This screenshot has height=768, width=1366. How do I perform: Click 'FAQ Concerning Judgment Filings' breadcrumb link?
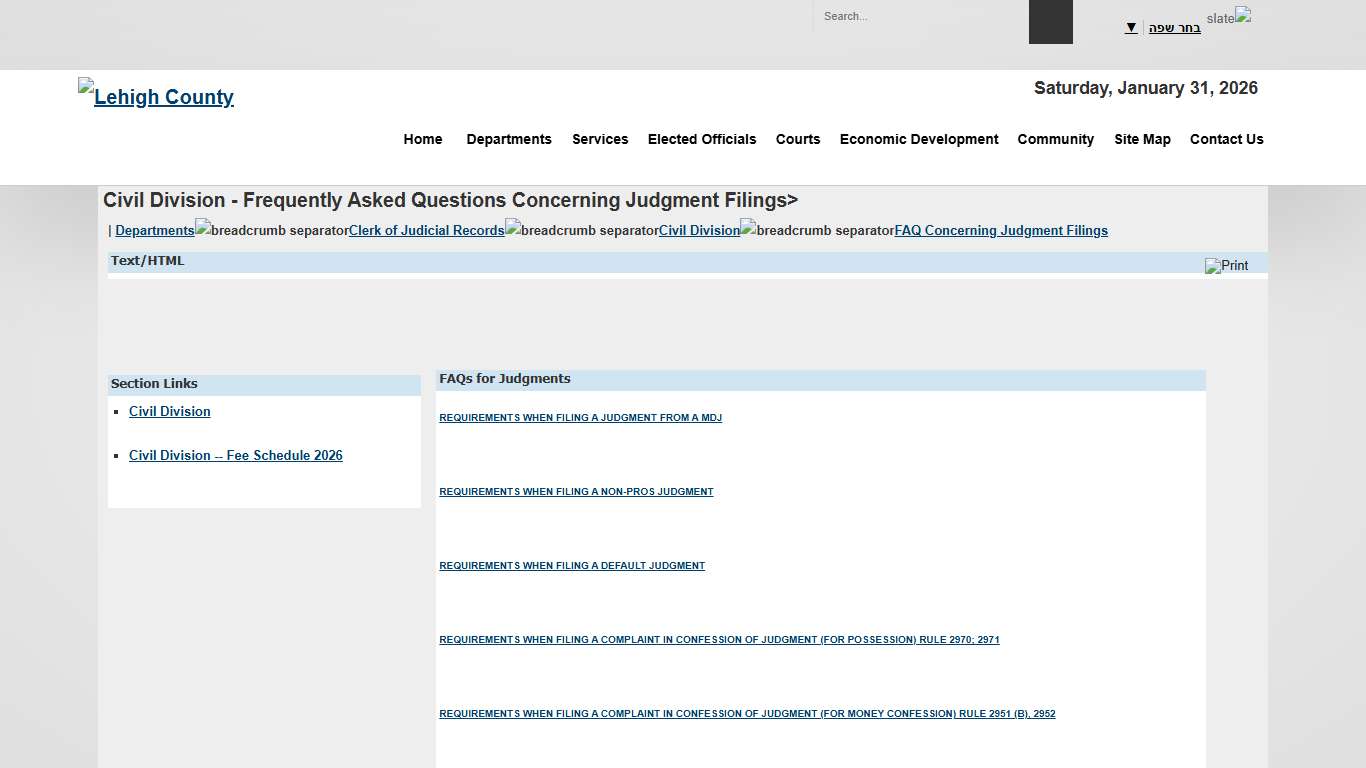click(1001, 230)
